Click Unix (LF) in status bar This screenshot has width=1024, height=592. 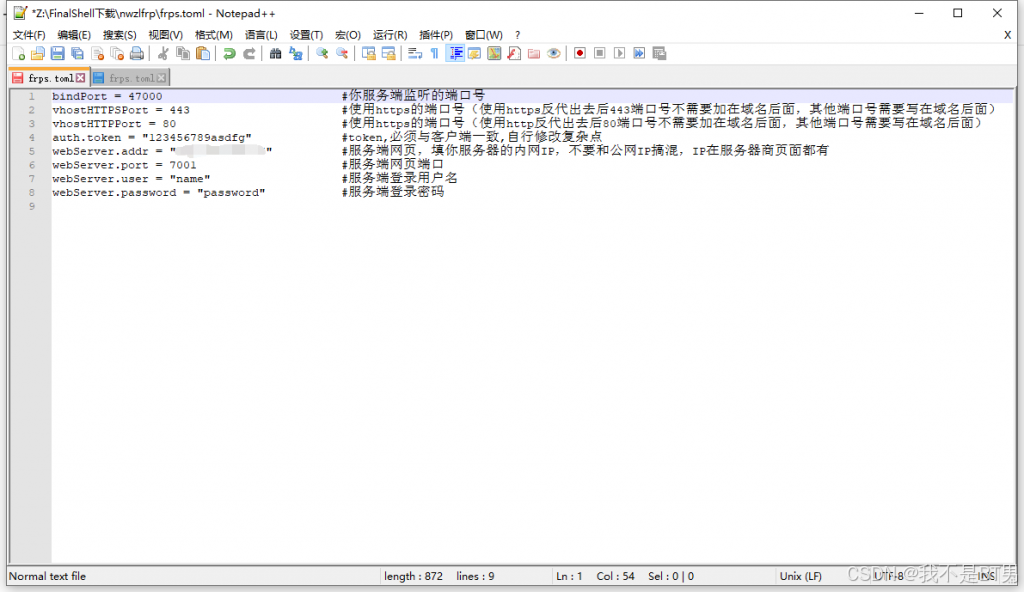800,576
